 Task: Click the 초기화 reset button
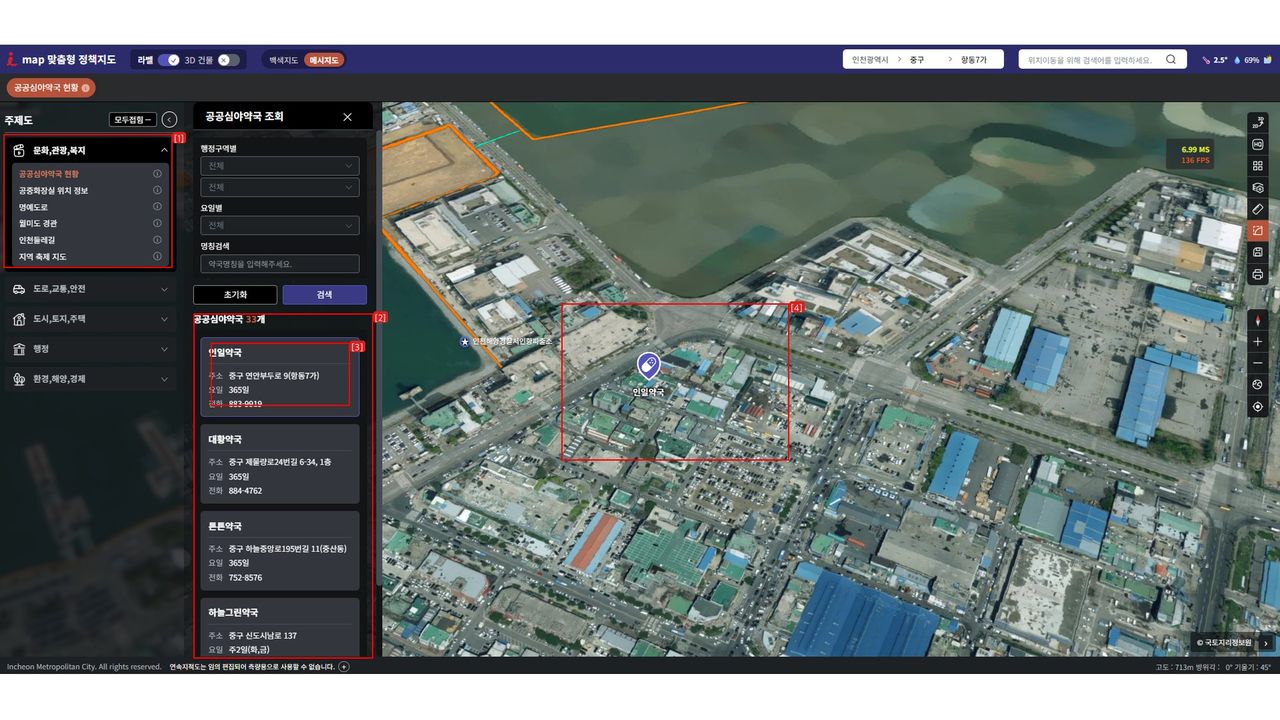click(235, 295)
